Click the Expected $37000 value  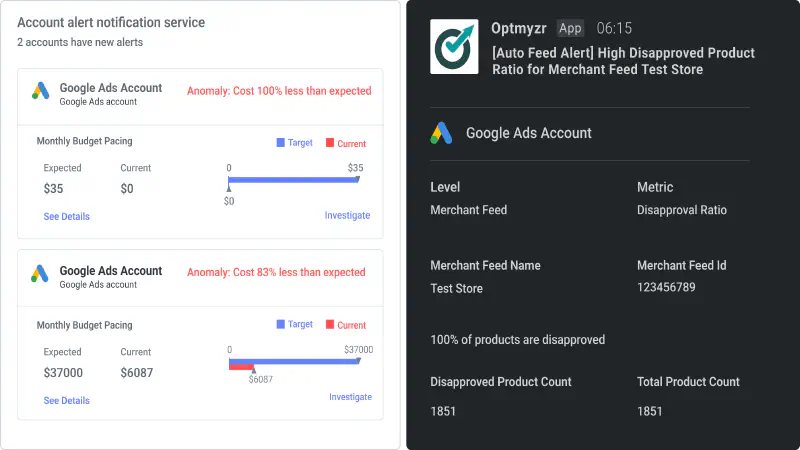[63, 373]
